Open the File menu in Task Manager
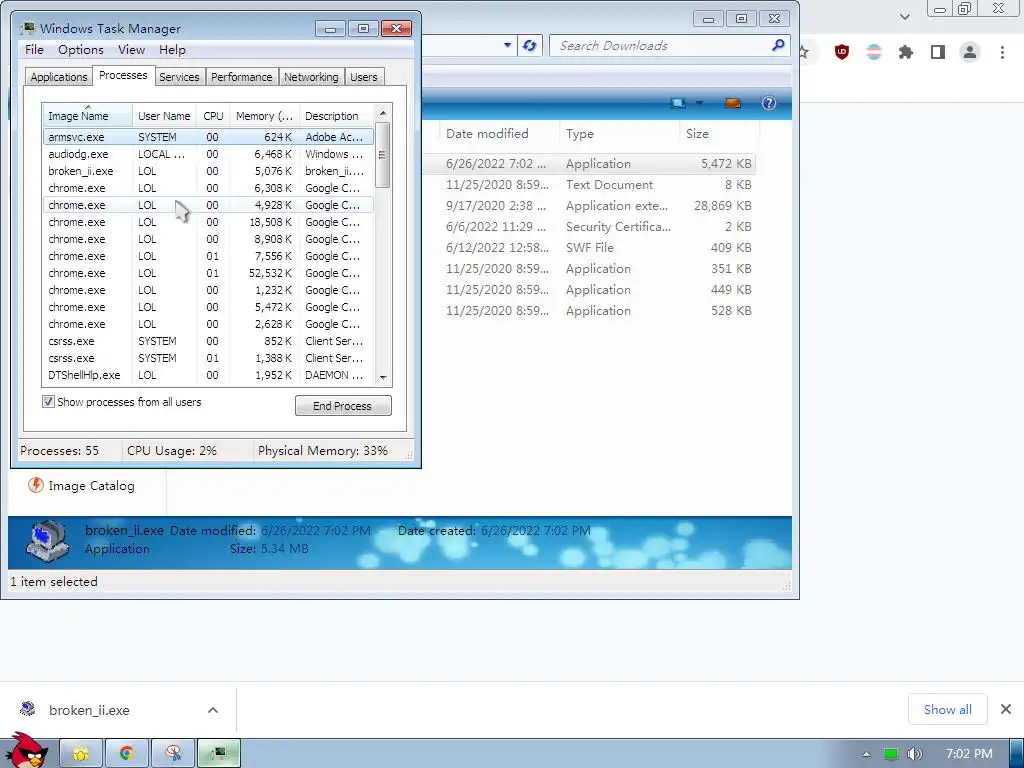 click(x=34, y=50)
